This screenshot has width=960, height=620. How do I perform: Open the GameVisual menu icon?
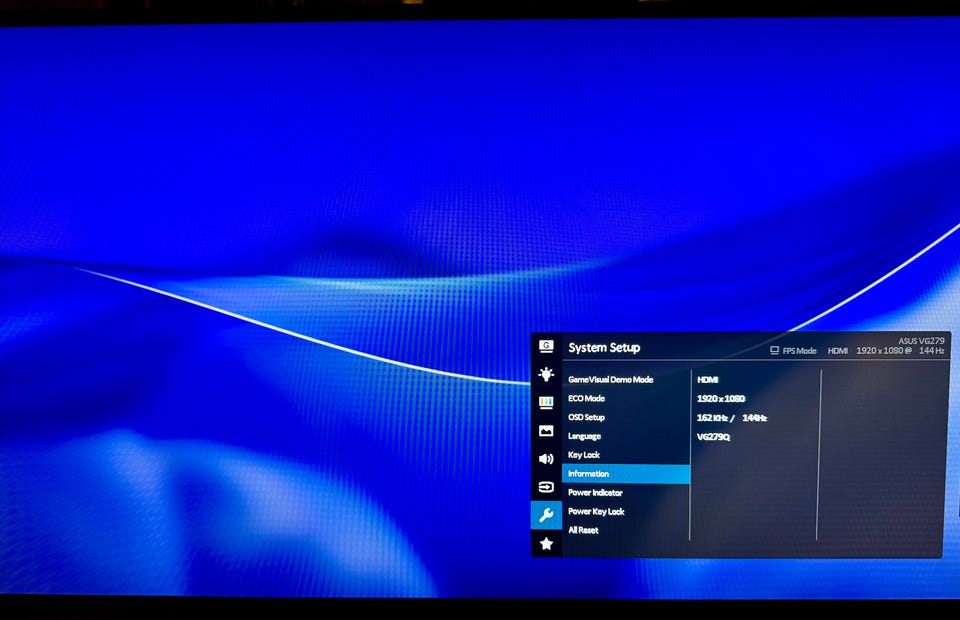(x=546, y=346)
